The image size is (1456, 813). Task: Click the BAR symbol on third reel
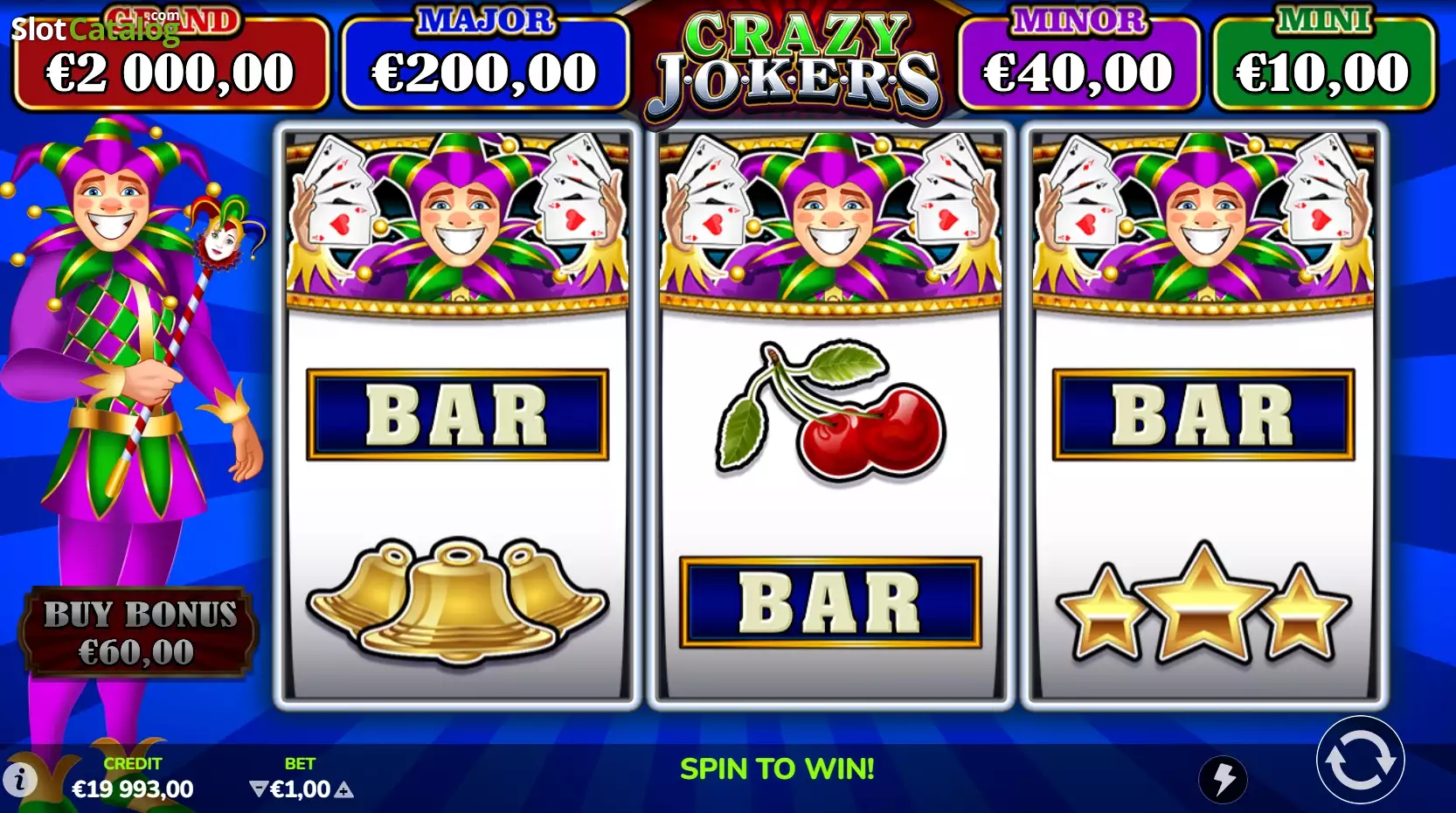click(1203, 414)
